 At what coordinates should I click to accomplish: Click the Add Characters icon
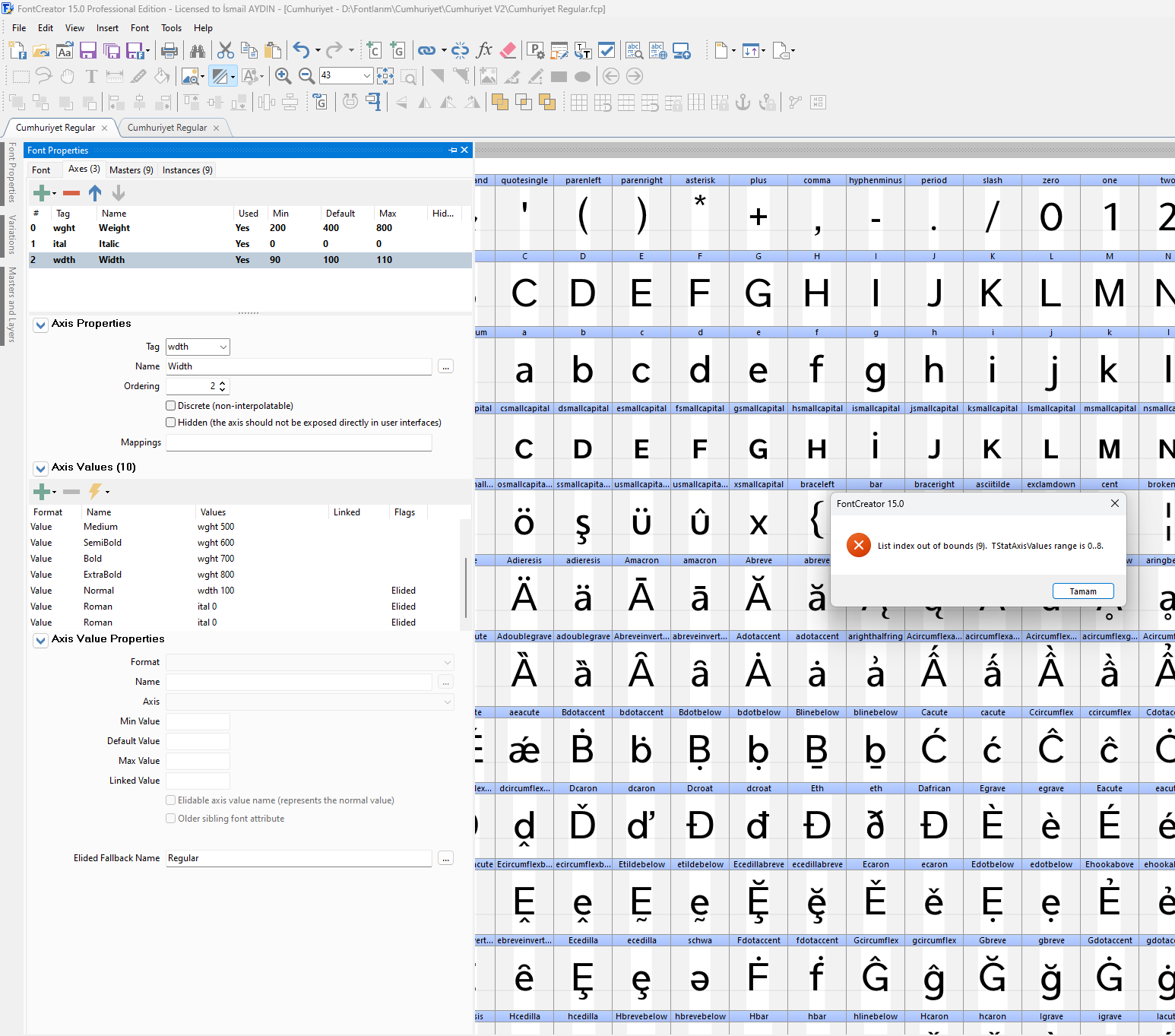pyautogui.click(x=373, y=51)
